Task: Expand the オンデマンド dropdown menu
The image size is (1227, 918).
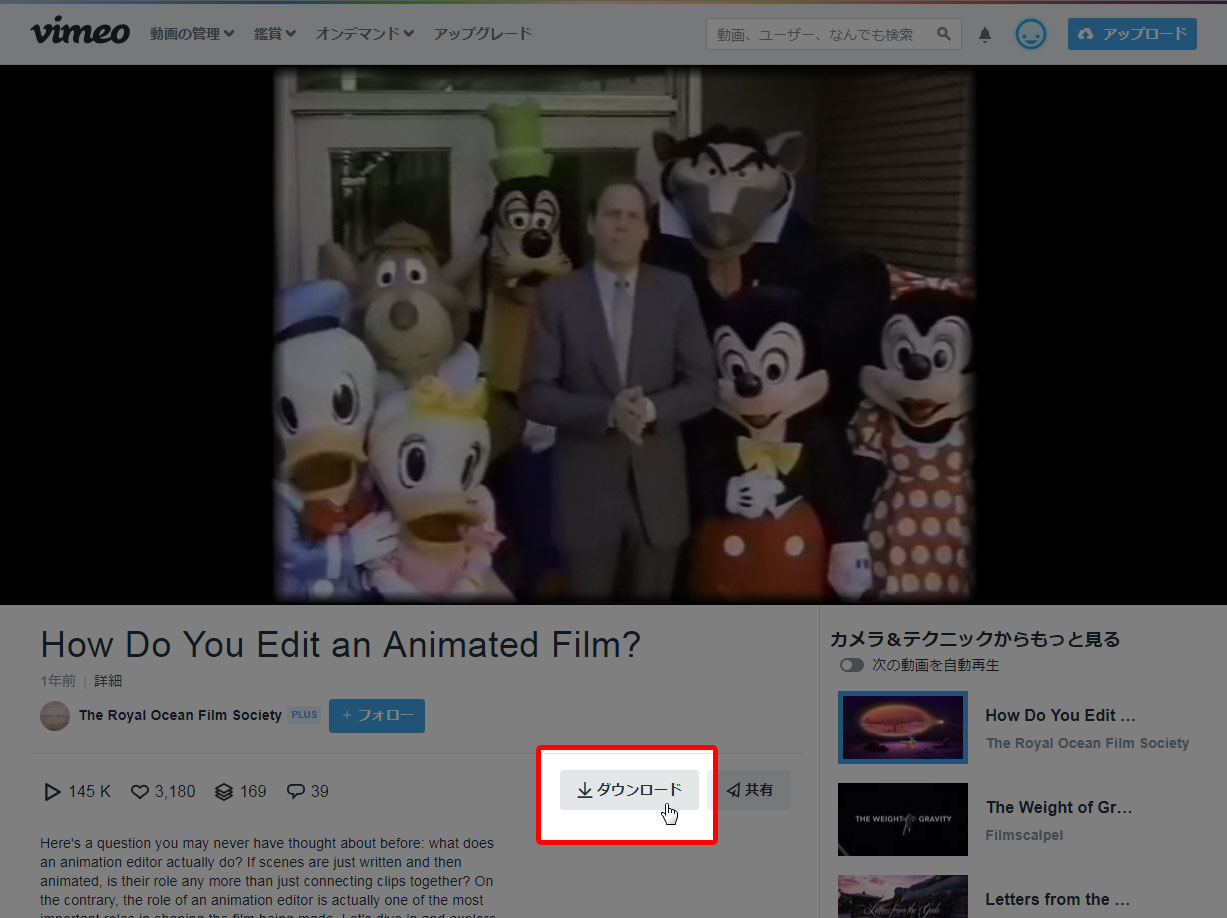Action: pos(364,34)
